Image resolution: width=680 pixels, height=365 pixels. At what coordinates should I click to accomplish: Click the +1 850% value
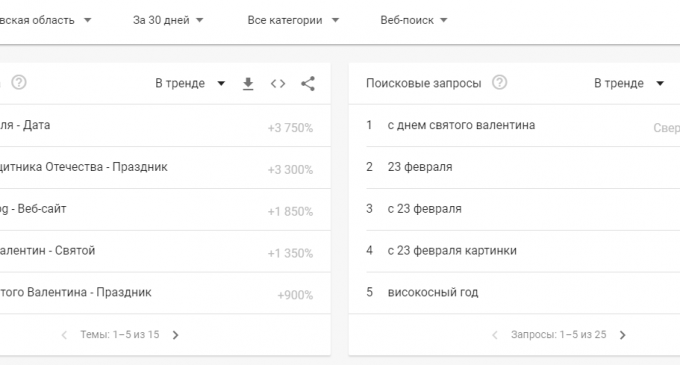[x=290, y=212]
